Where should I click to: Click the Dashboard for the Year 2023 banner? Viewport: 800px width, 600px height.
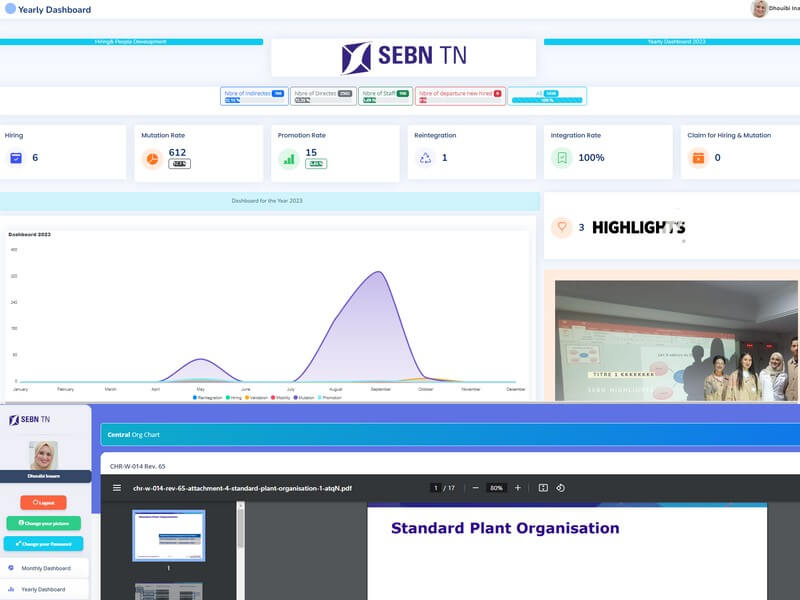pos(269,201)
